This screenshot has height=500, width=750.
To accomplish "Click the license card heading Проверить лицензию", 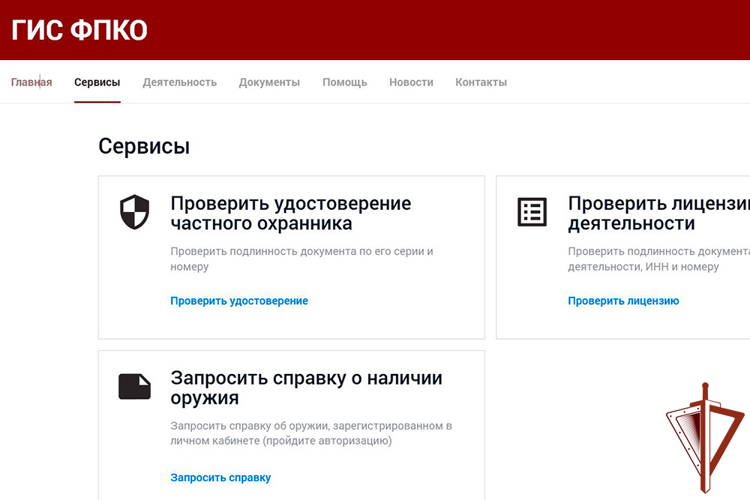I will pos(659,213).
